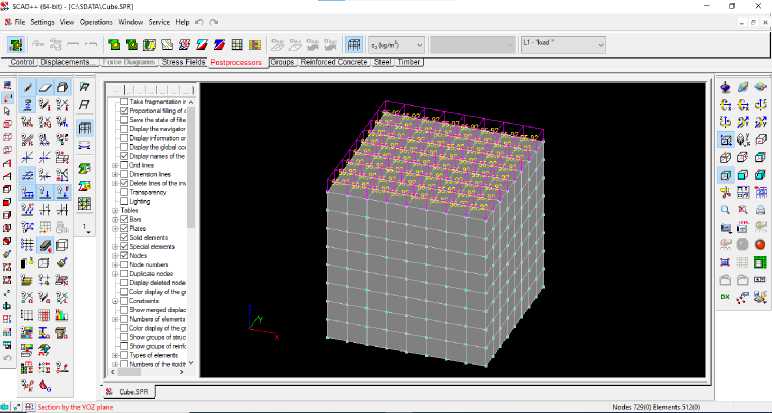Click the redo arrow next to Help
The width and height of the screenshot is (772, 413).
tap(214, 22)
